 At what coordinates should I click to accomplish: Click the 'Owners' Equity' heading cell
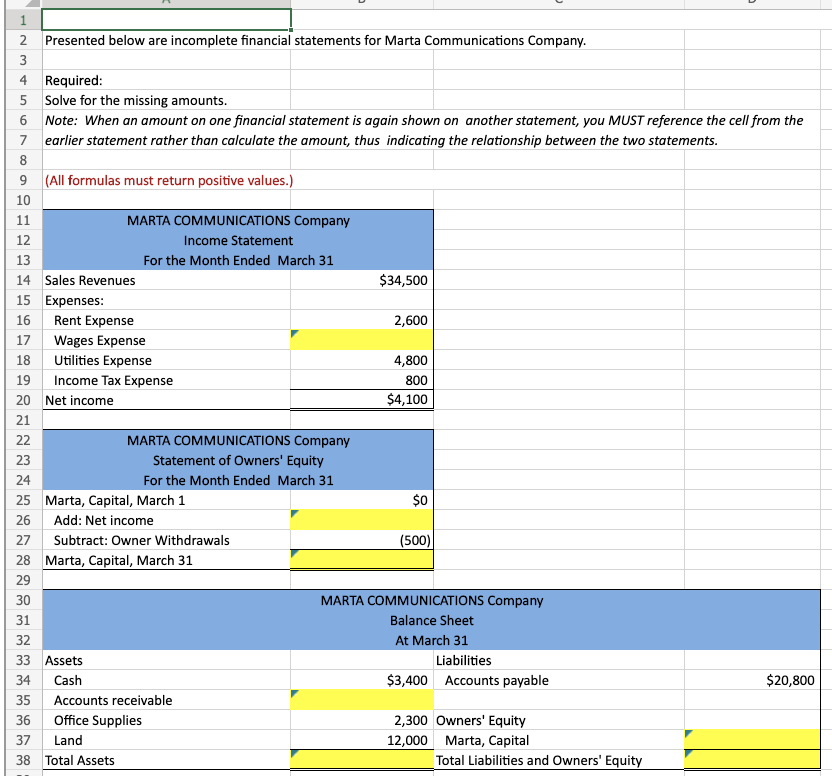click(x=559, y=720)
